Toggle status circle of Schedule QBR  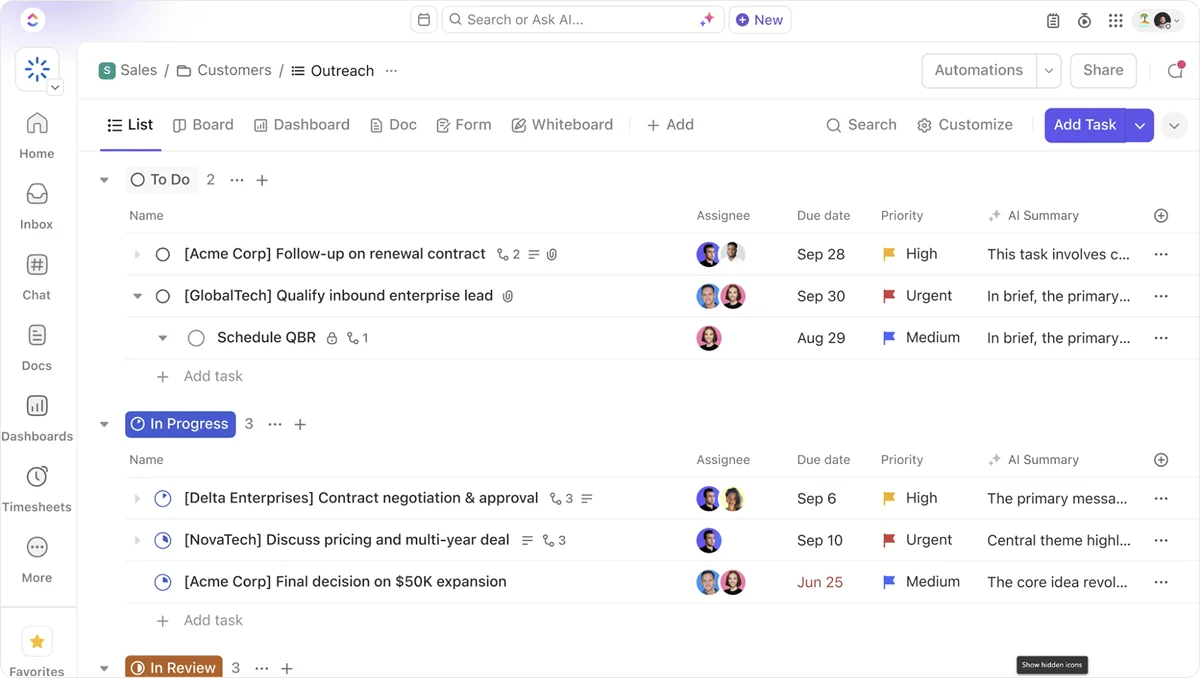196,338
